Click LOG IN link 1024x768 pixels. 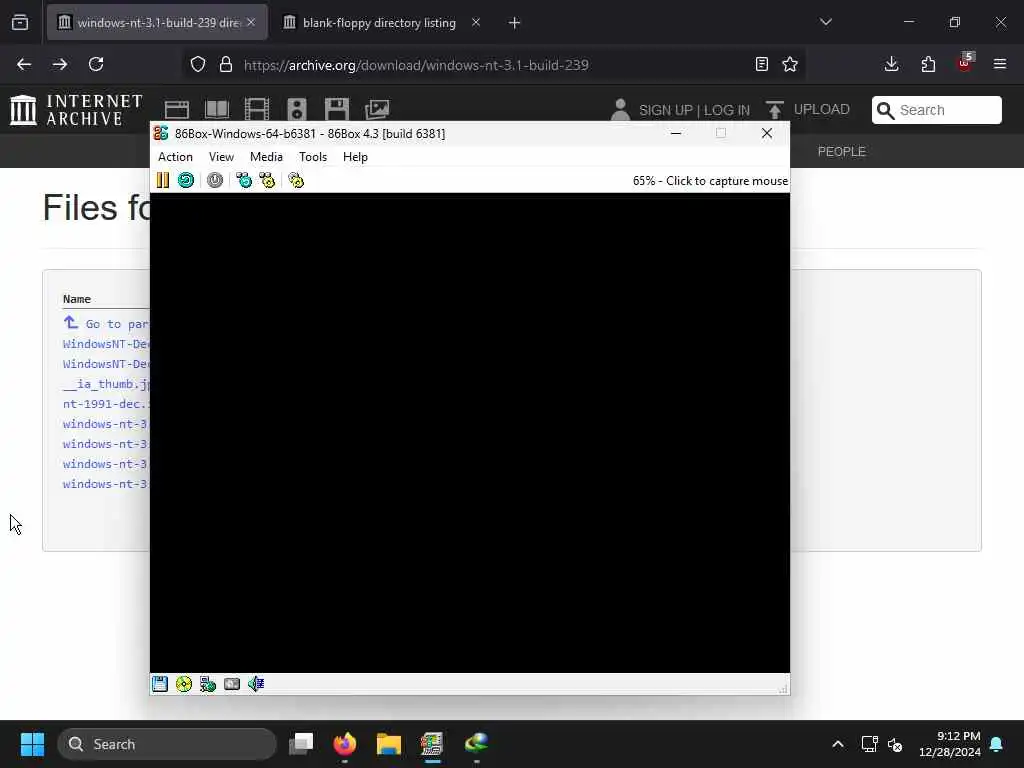coord(727,110)
